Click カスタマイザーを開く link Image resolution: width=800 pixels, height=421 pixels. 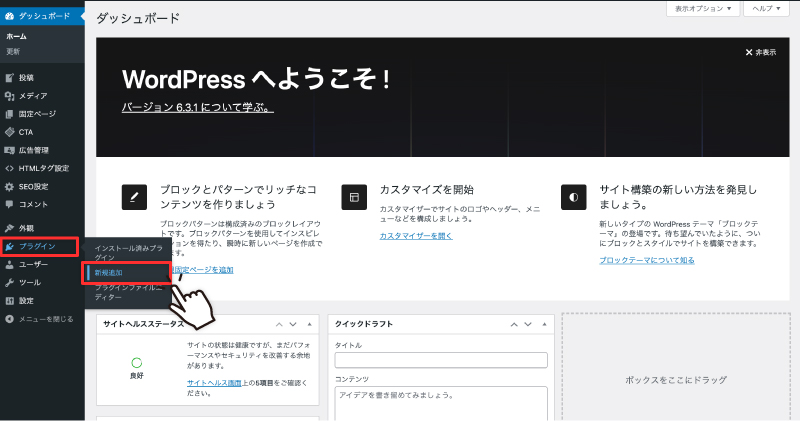pos(416,236)
